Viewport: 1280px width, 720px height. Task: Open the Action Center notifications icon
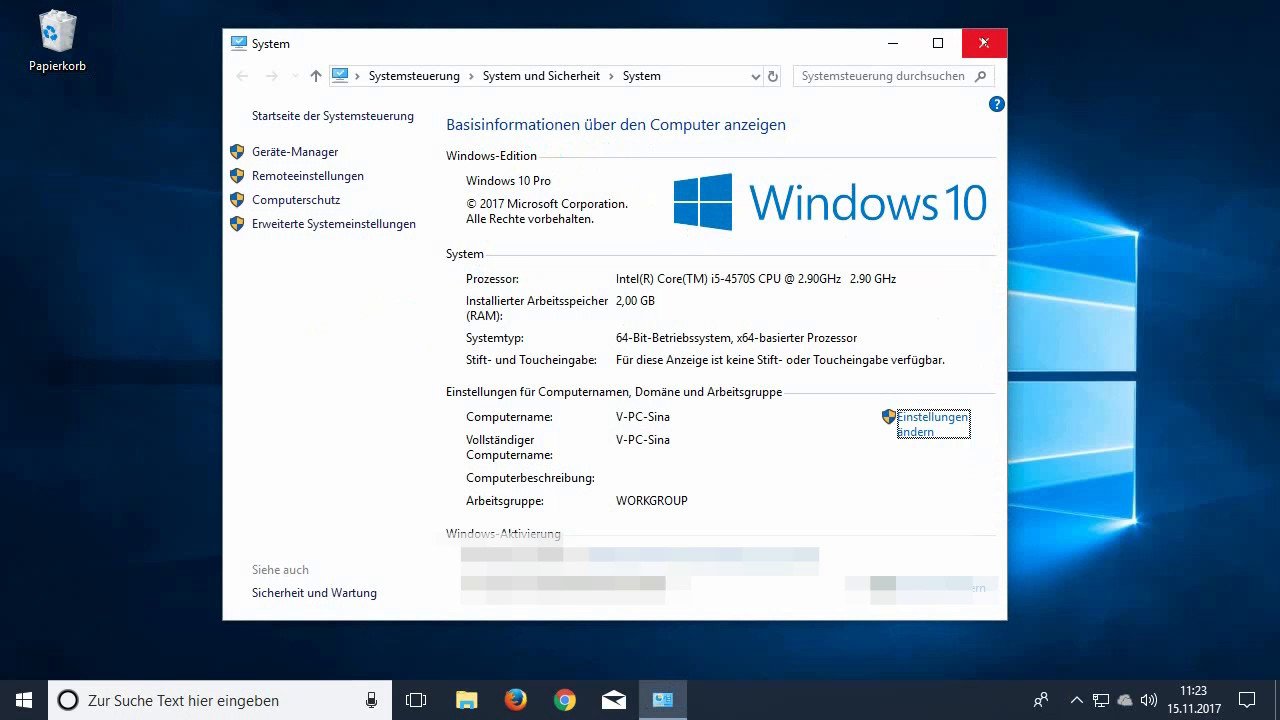(x=1247, y=700)
